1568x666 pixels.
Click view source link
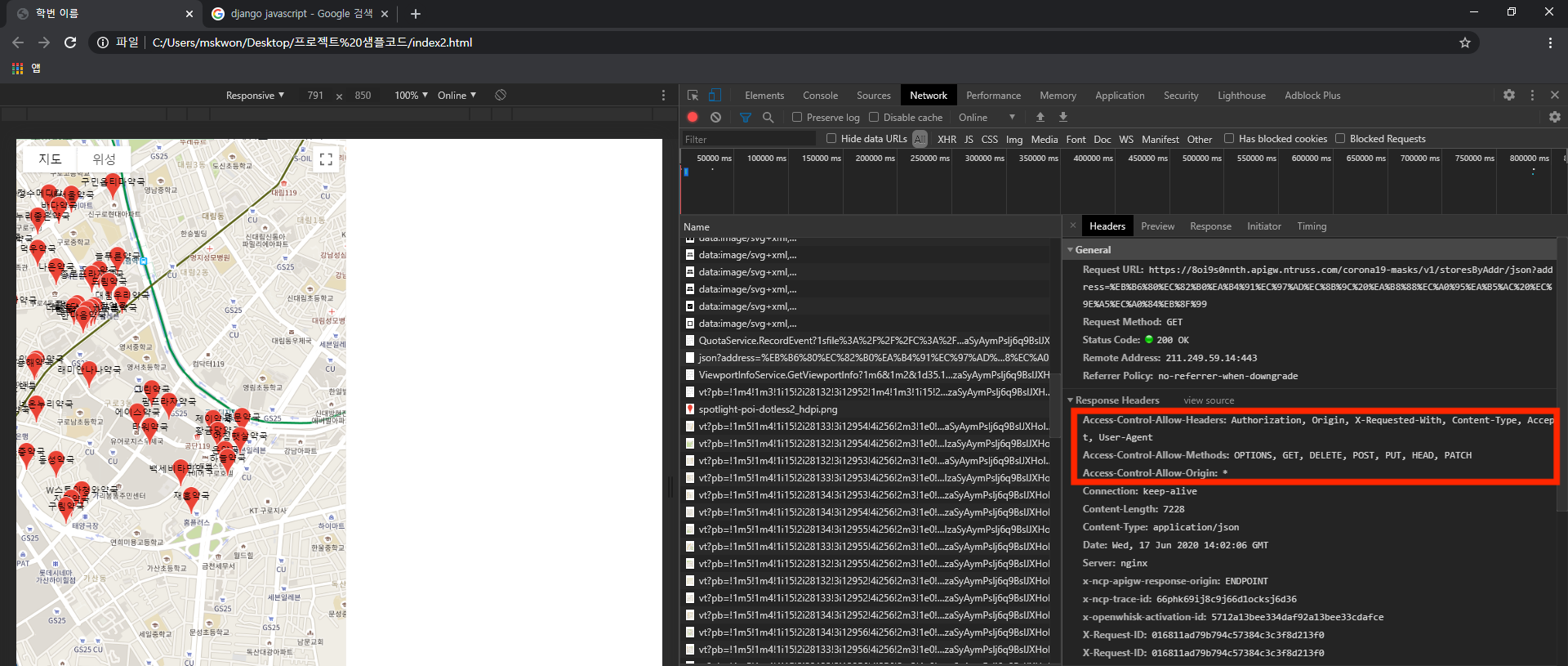(x=1209, y=400)
